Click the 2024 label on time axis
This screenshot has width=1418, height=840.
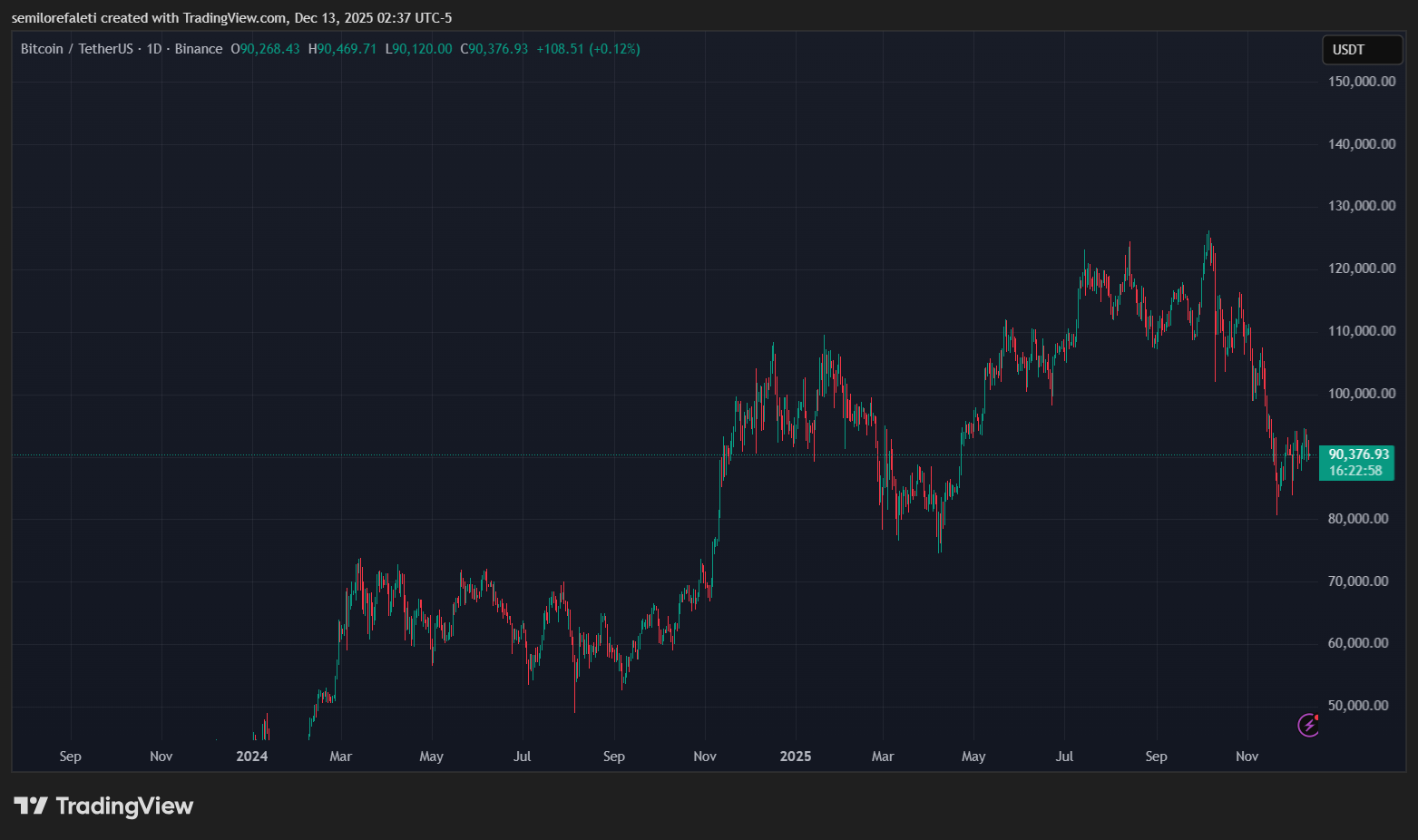(251, 757)
